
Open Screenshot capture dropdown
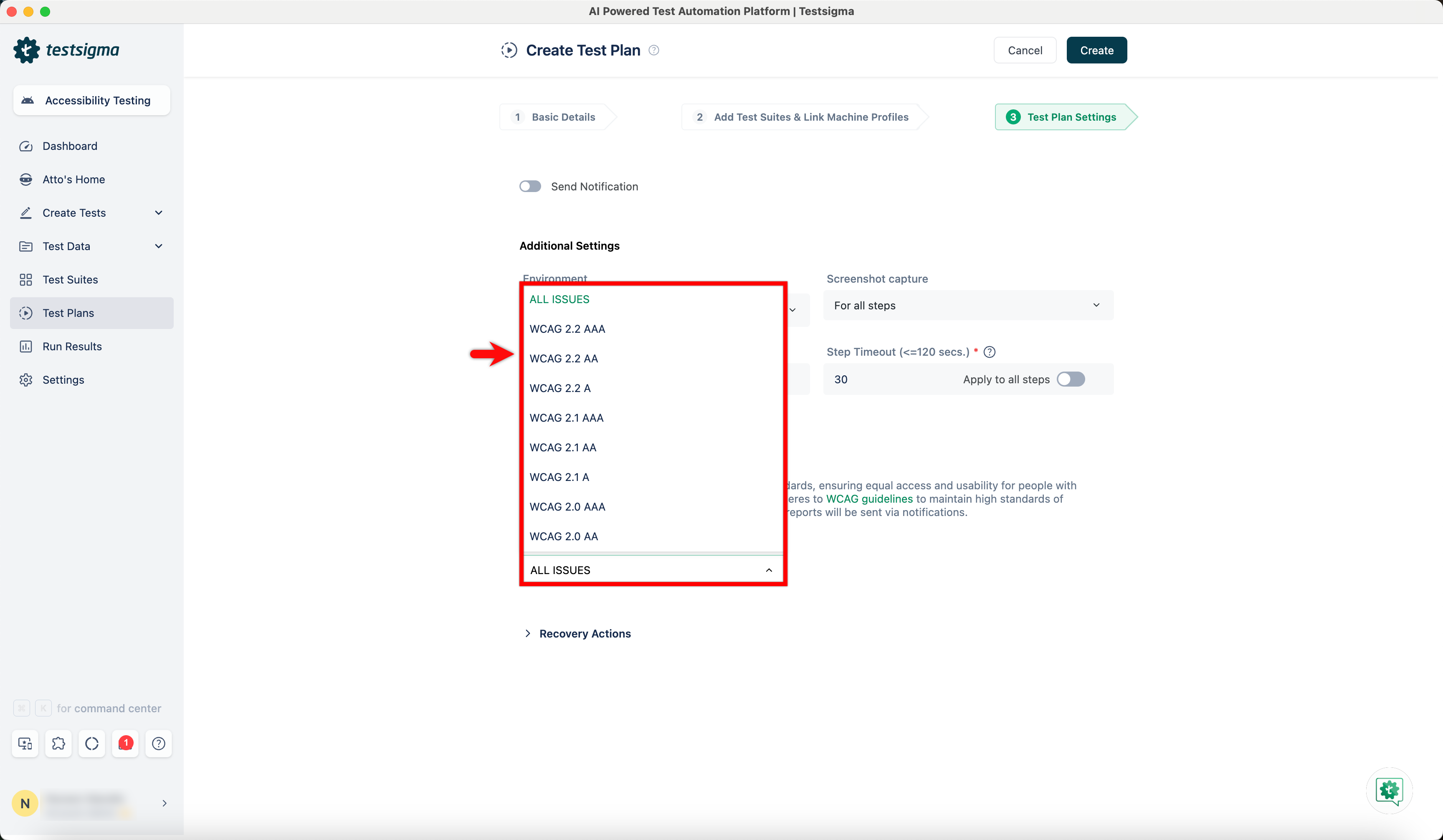click(x=968, y=305)
